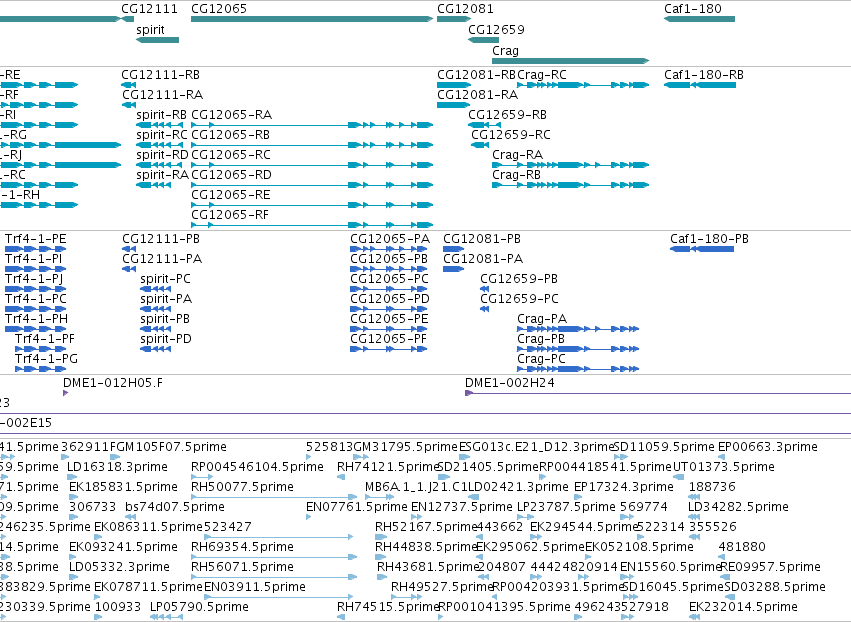Screen dimensions: 851x622
Task: Select protein Trf4-1-PI
Action: pos(35,269)
